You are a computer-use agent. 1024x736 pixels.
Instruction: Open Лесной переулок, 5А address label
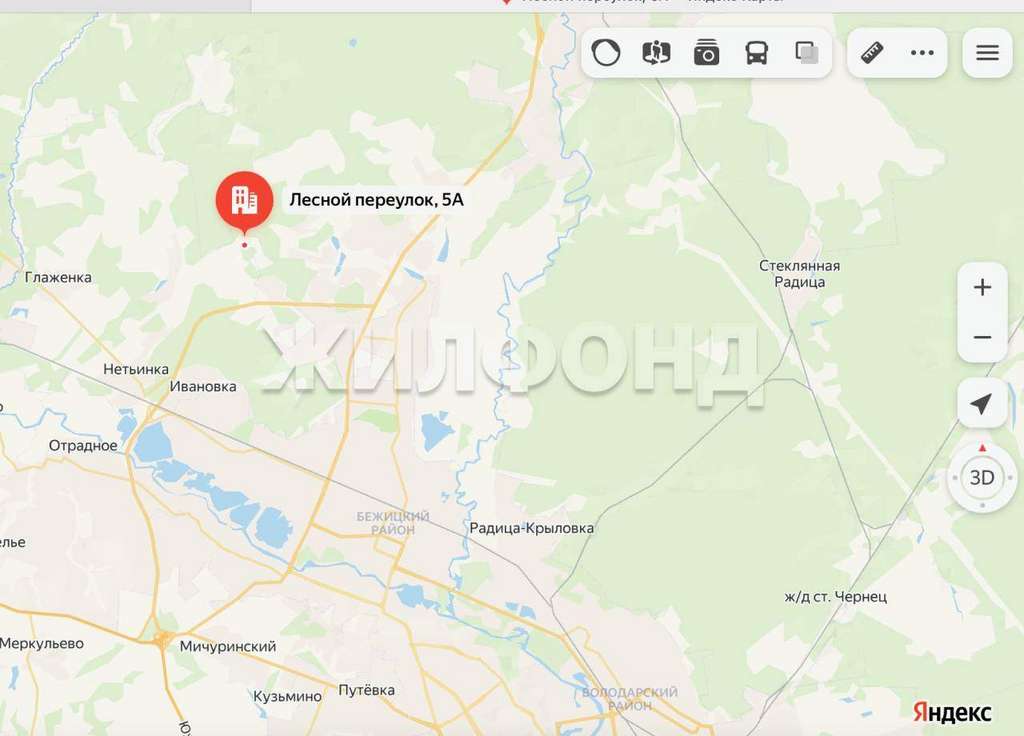coord(376,200)
